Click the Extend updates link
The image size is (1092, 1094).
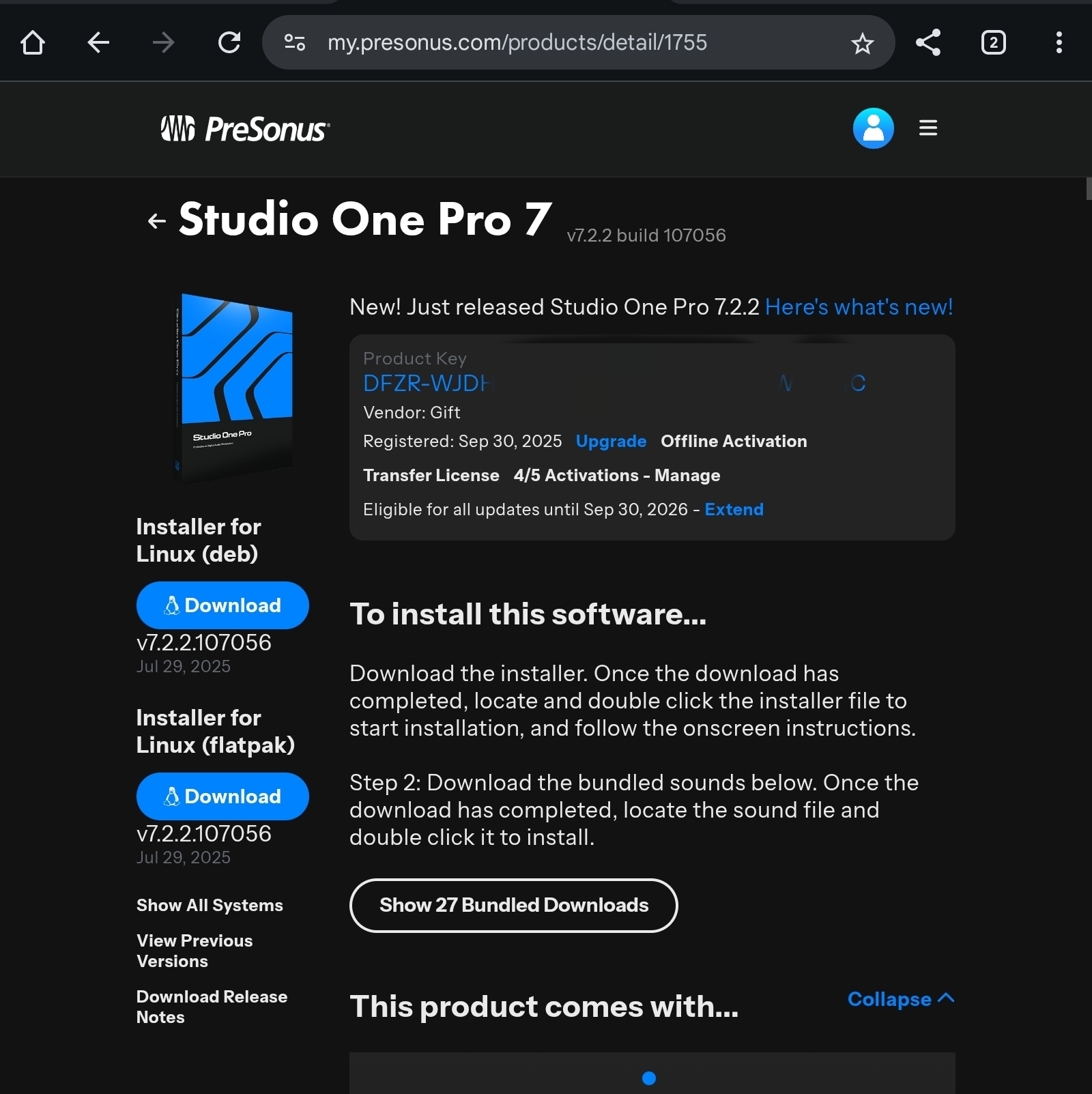(x=734, y=510)
